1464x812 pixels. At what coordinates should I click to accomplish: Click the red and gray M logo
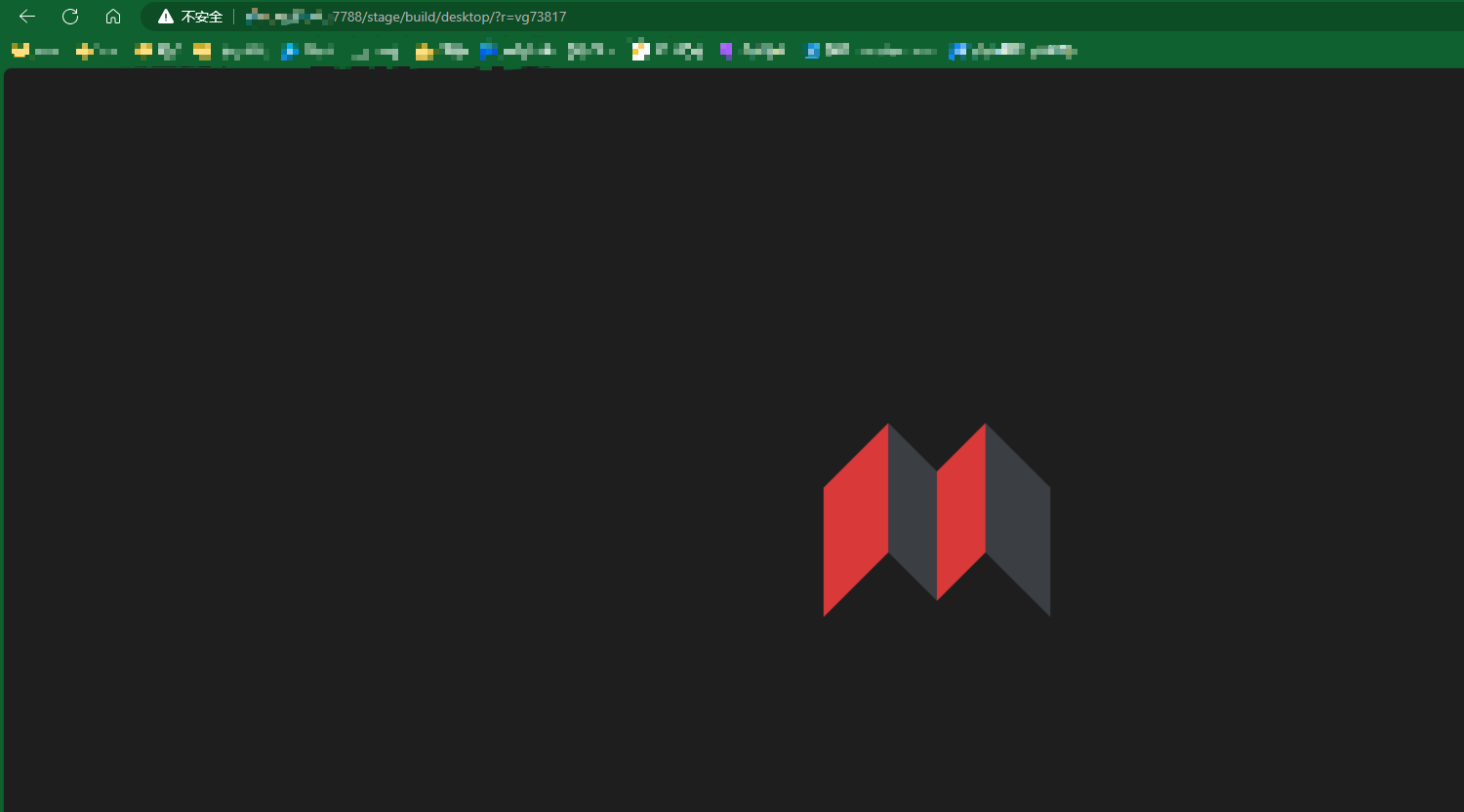click(x=937, y=519)
